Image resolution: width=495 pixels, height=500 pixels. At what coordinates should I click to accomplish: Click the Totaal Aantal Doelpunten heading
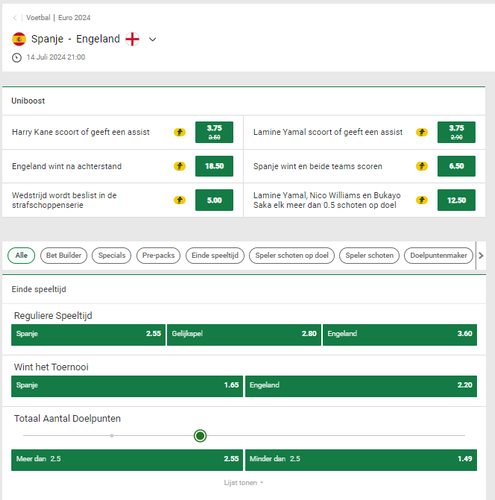[67, 419]
